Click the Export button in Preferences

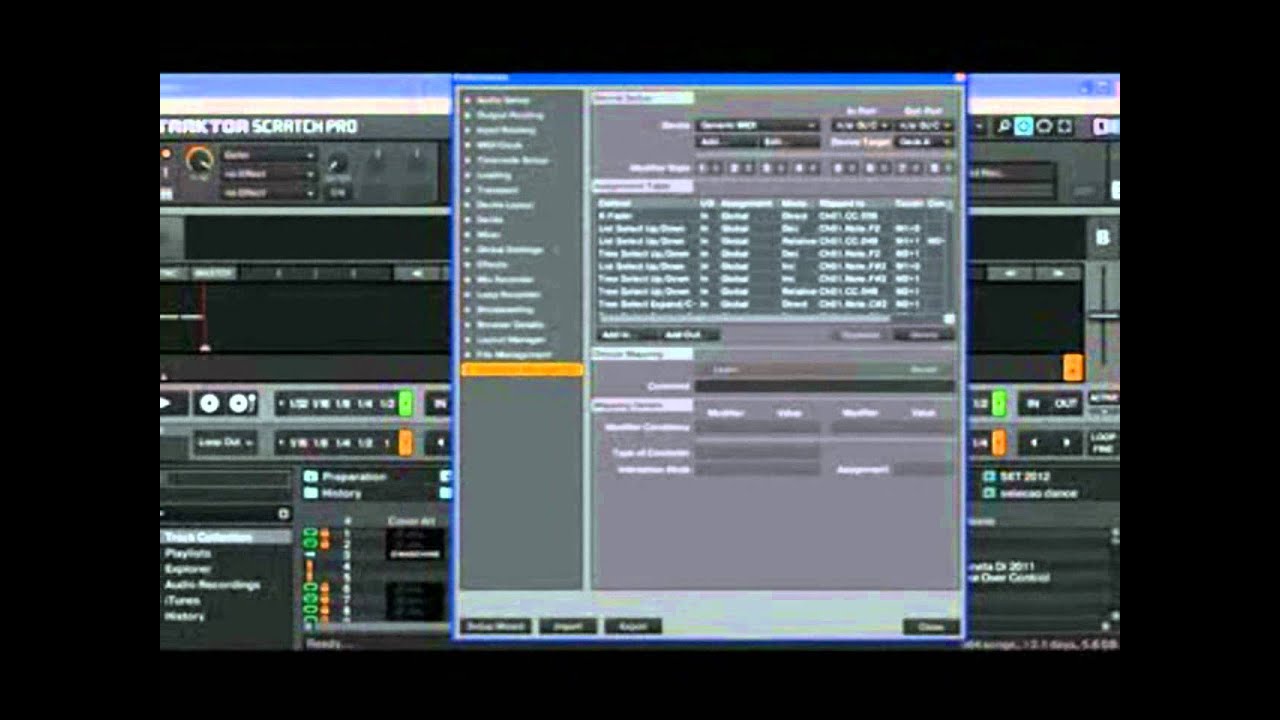(632, 626)
